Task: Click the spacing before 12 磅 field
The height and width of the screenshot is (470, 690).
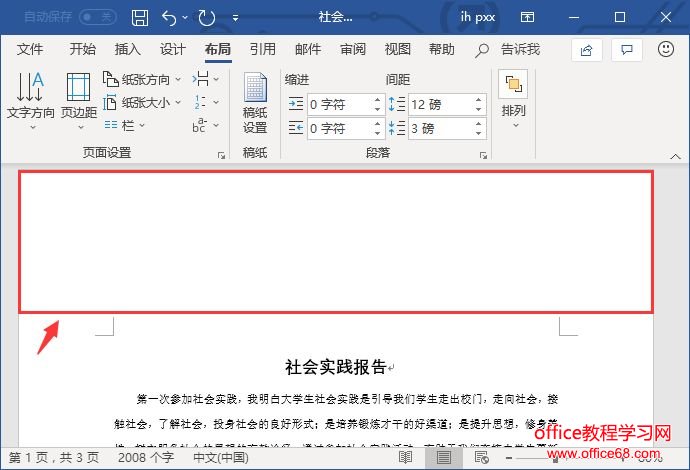Action: coord(441,104)
